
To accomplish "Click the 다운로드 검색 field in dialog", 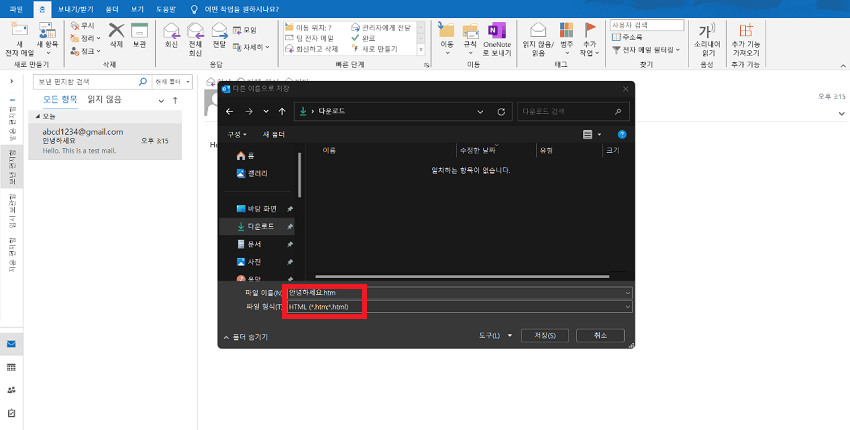I will pyautogui.click(x=573, y=112).
